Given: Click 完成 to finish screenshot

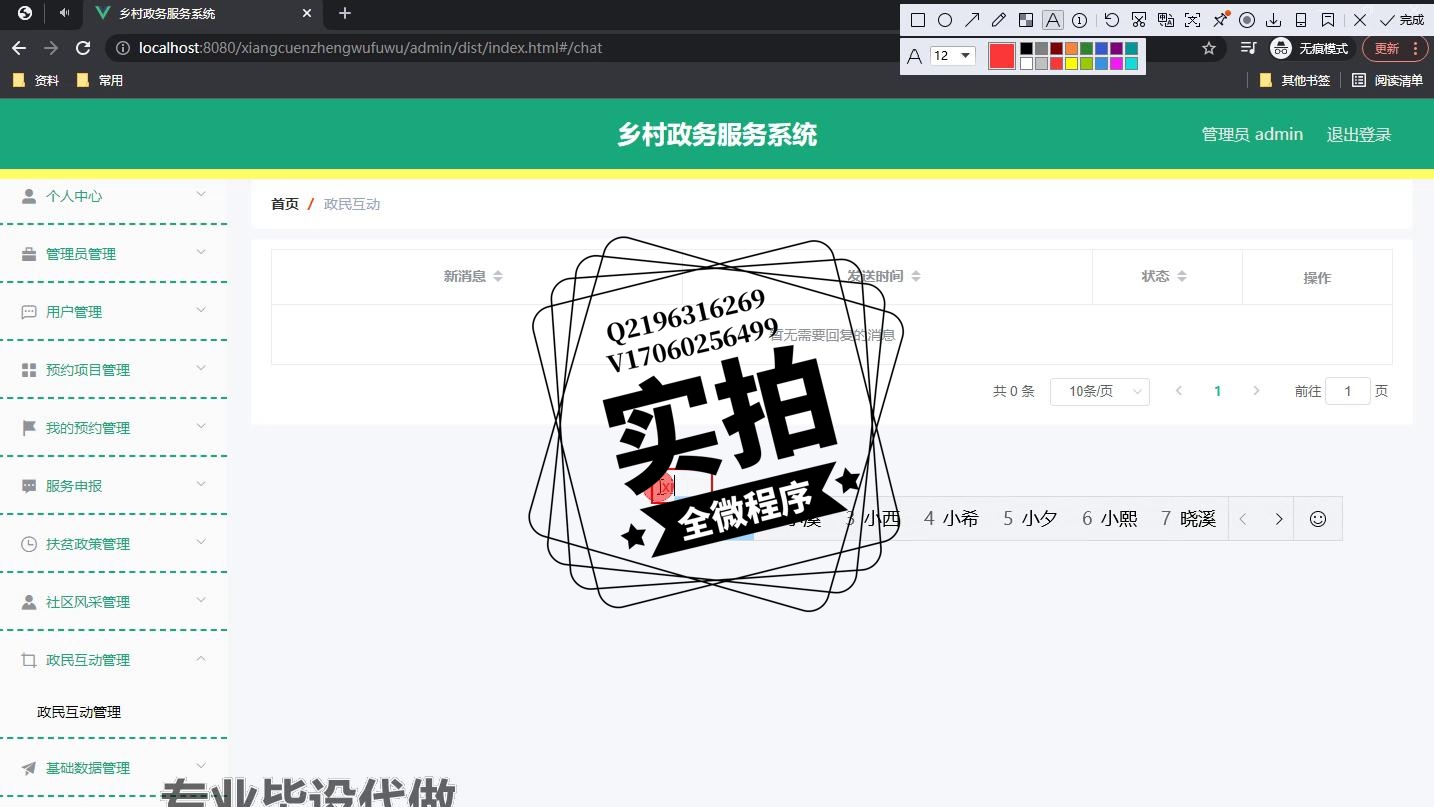Looking at the screenshot, I should click(1402, 20).
